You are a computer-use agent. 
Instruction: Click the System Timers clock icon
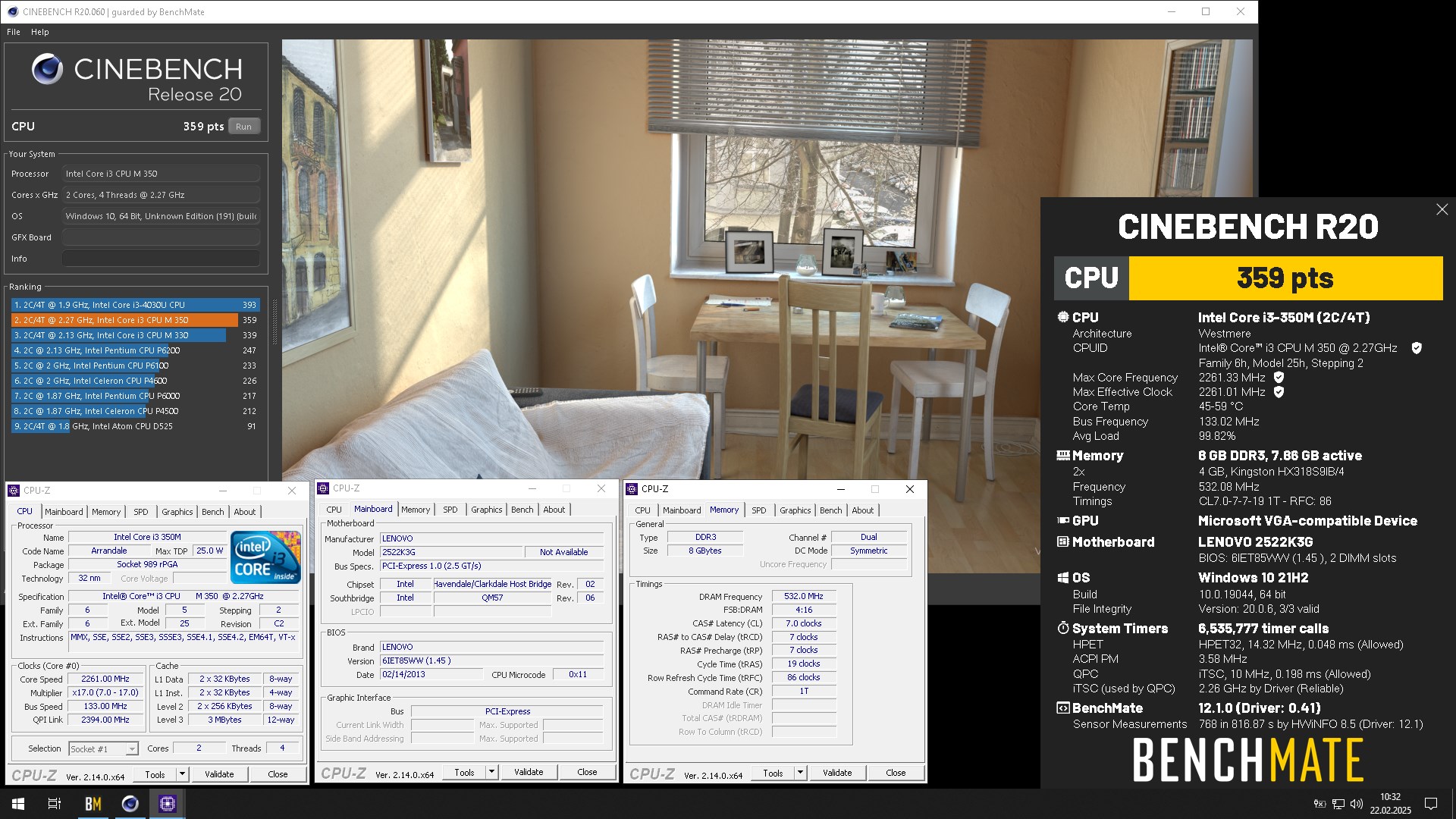pos(1063,629)
